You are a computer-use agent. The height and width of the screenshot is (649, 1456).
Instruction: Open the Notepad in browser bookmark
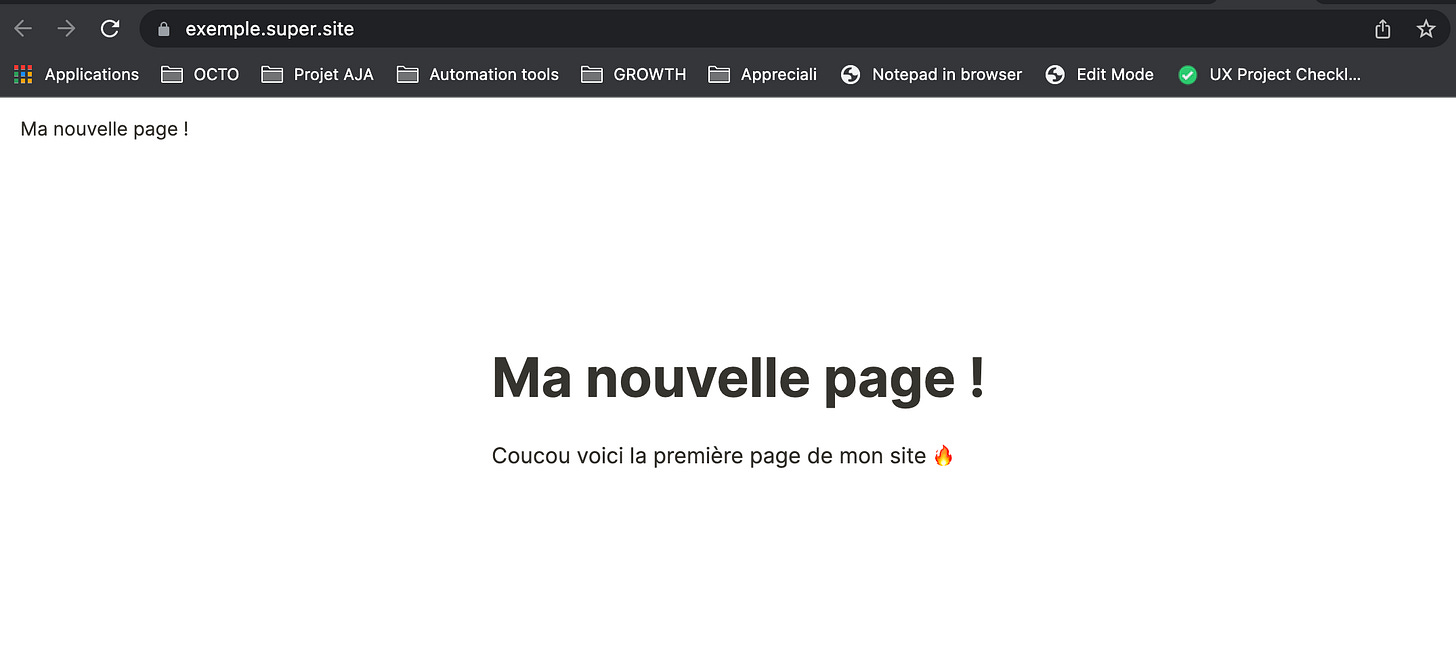coord(931,74)
